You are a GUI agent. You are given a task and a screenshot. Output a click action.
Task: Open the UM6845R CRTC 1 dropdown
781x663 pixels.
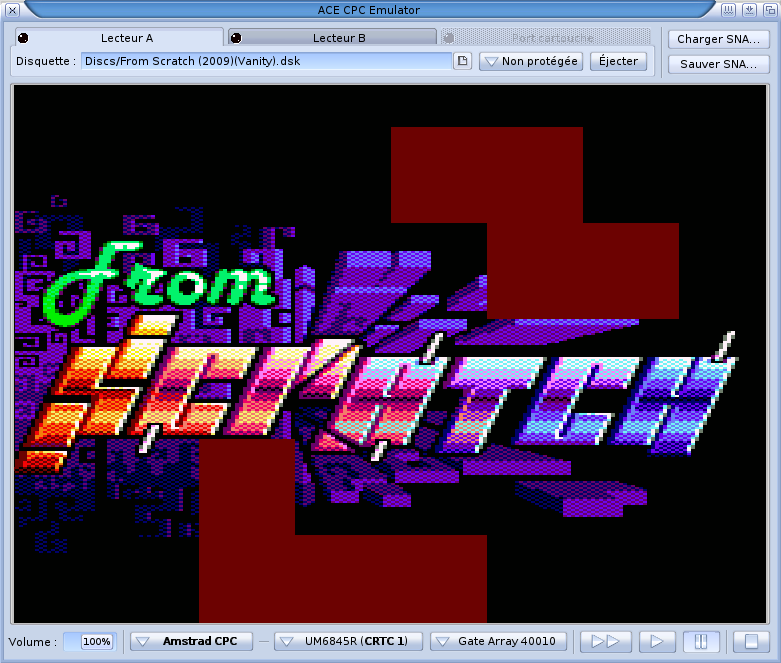349,641
